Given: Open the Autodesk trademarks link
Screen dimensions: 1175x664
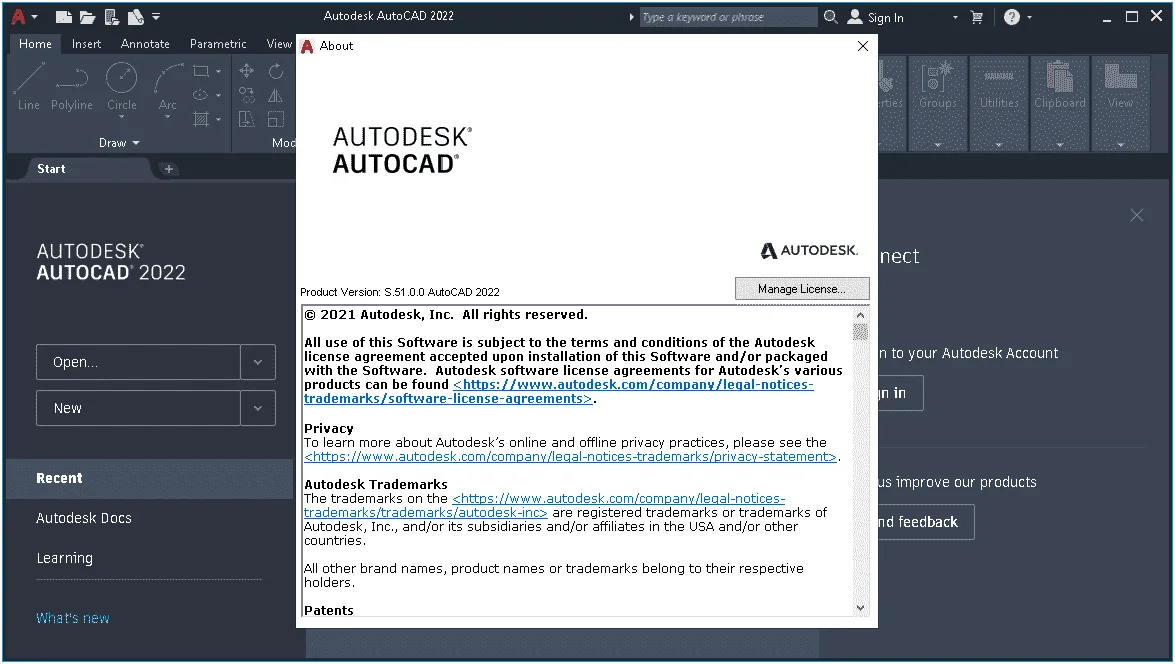Looking at the screenshot, I should point(544,505).
